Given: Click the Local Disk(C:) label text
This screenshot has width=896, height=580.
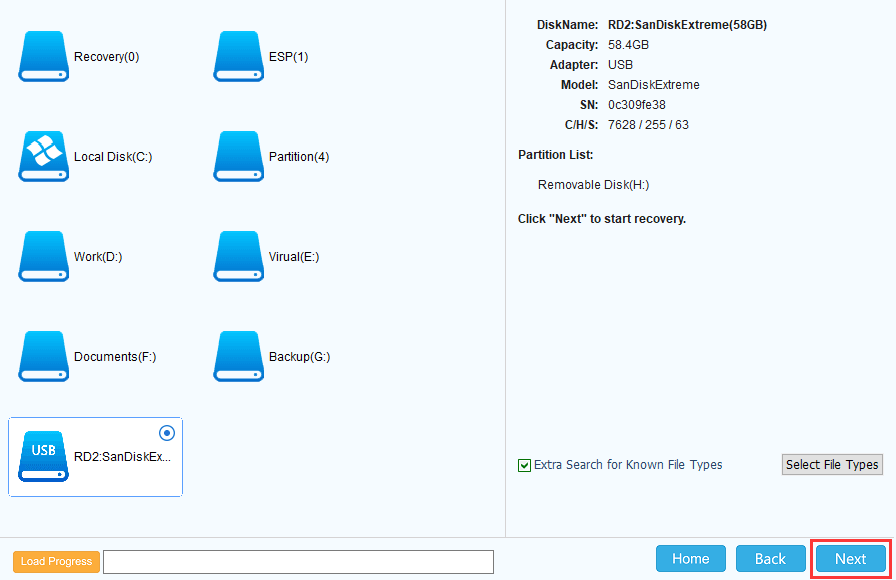Looking at the screenshot, I should [x=113, y=157].
